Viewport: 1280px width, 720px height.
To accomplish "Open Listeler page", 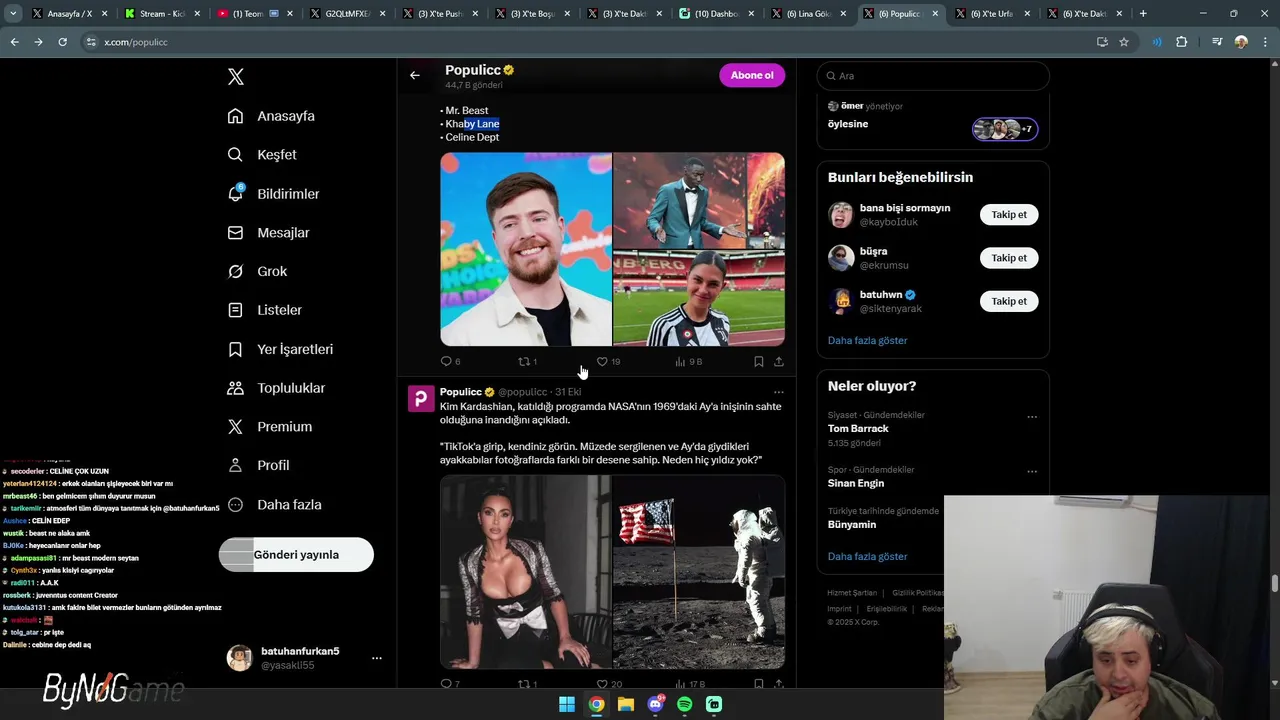I will pos(264,310).
